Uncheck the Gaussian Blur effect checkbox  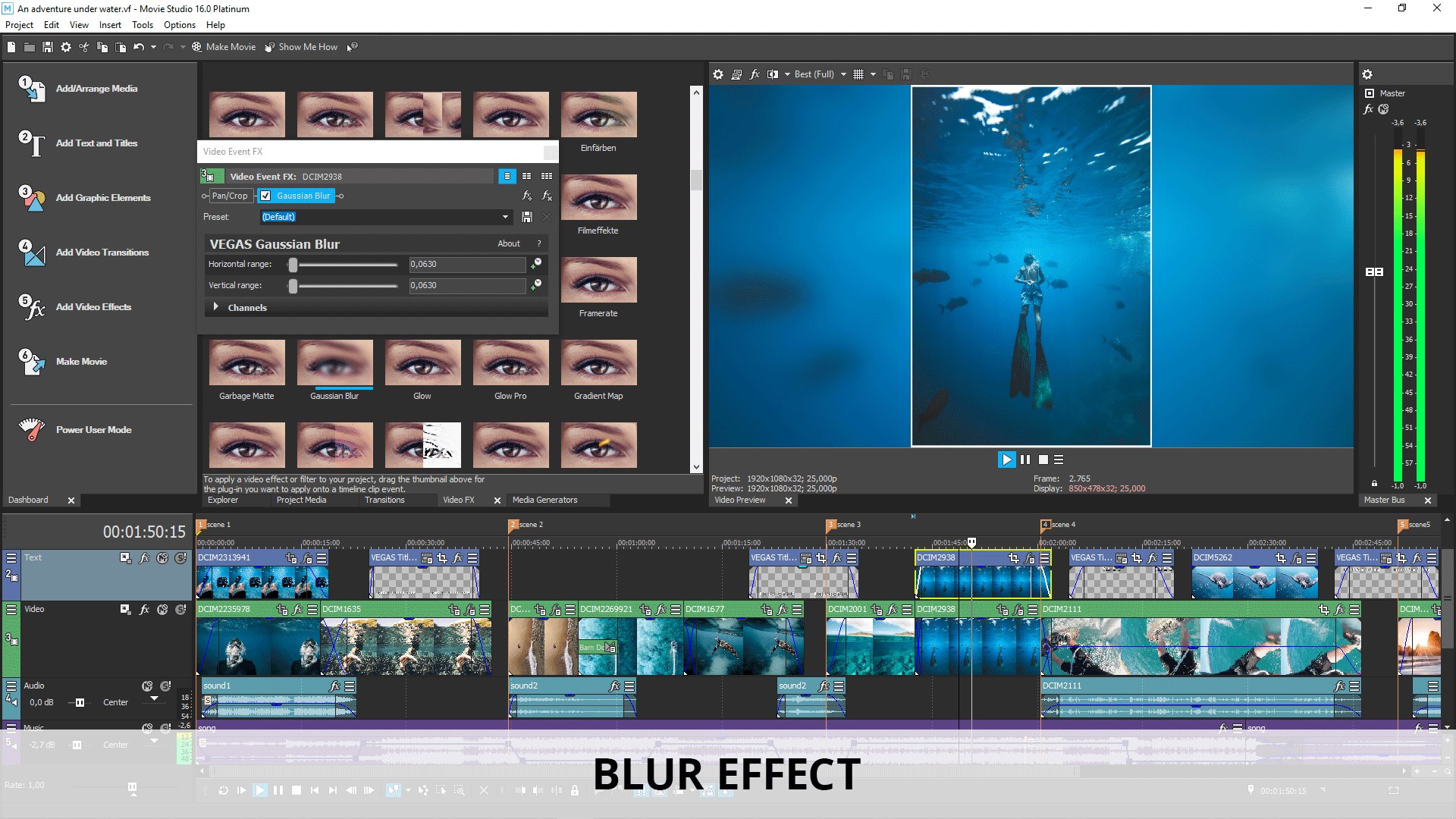[x=265, y=196]
